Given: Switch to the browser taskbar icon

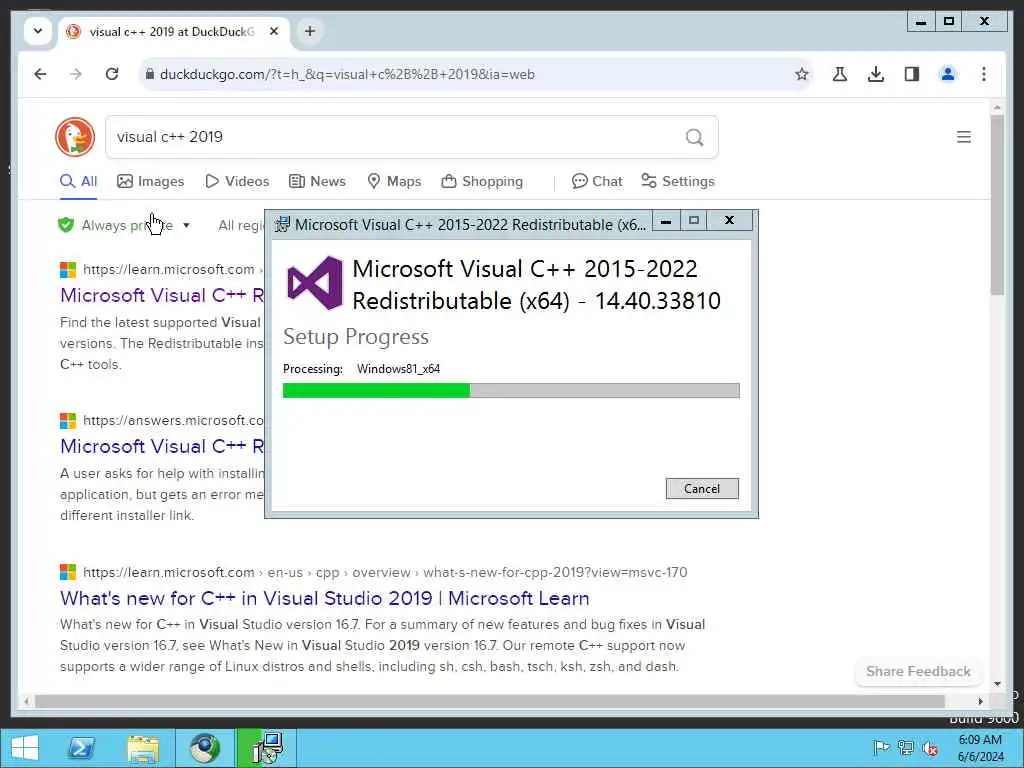Looking at the screenshot, I should pyautogui.click(x=204, y=748).
